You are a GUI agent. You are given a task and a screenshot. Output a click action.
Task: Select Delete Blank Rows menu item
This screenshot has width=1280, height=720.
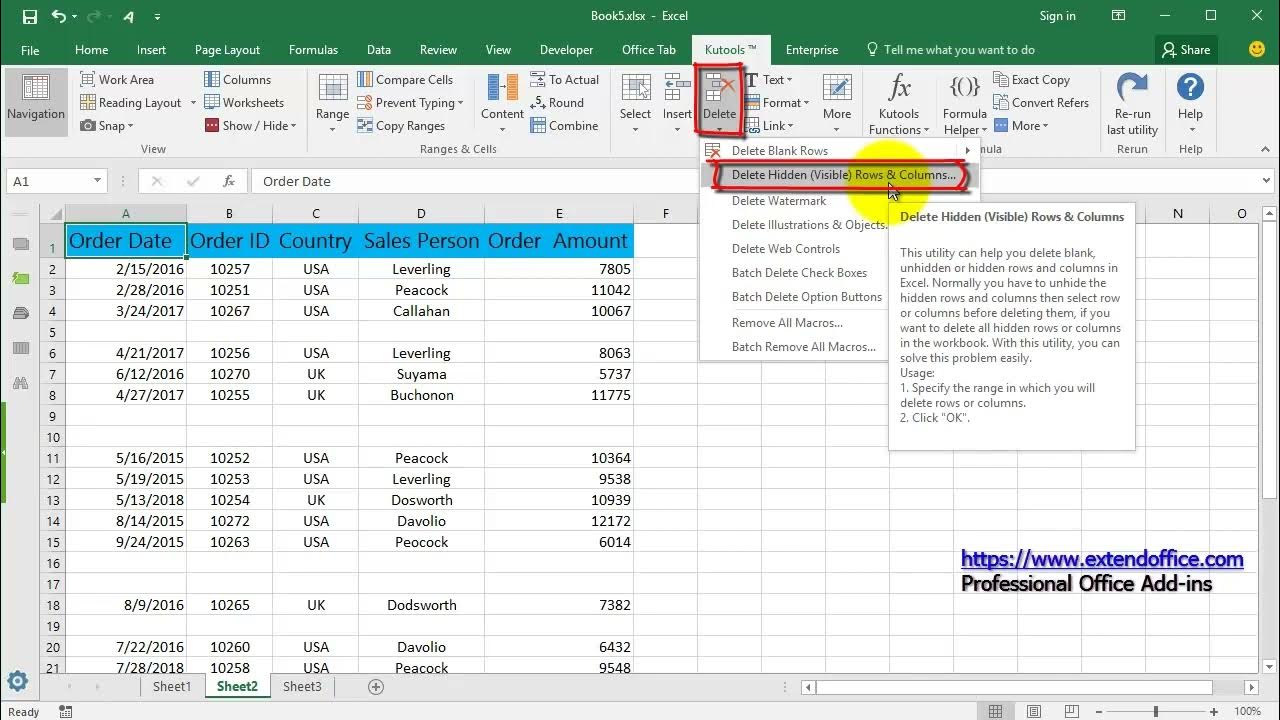[x=840, y=151]
